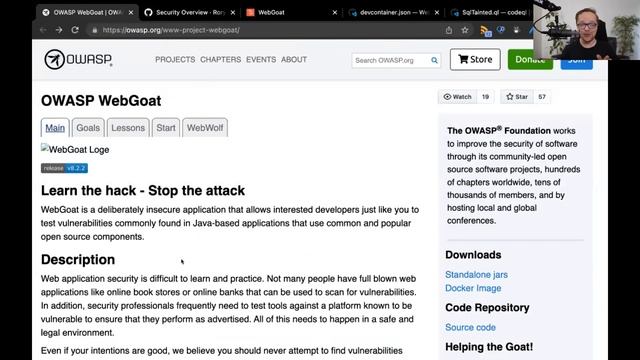Click the OWASP logo
640x360 pixels.
point(78,60)
